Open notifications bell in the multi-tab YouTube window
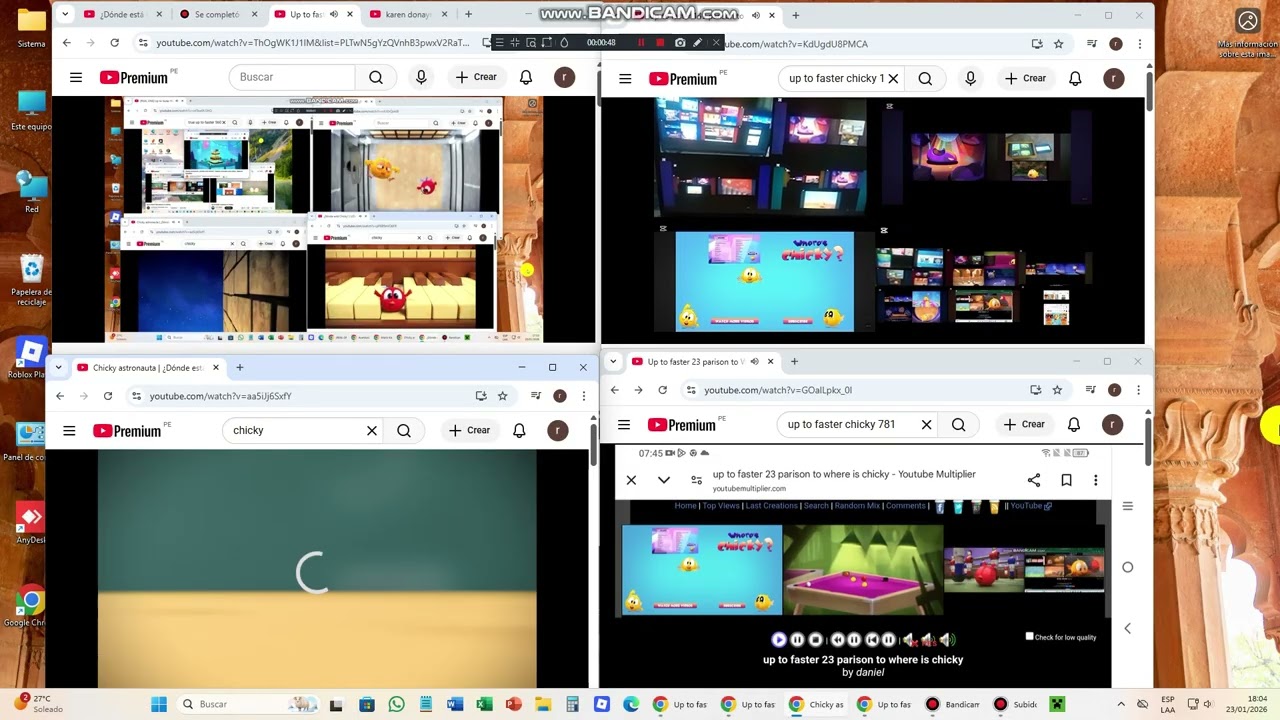This screenshot has width=1280, height=720. tap(526, 77)
